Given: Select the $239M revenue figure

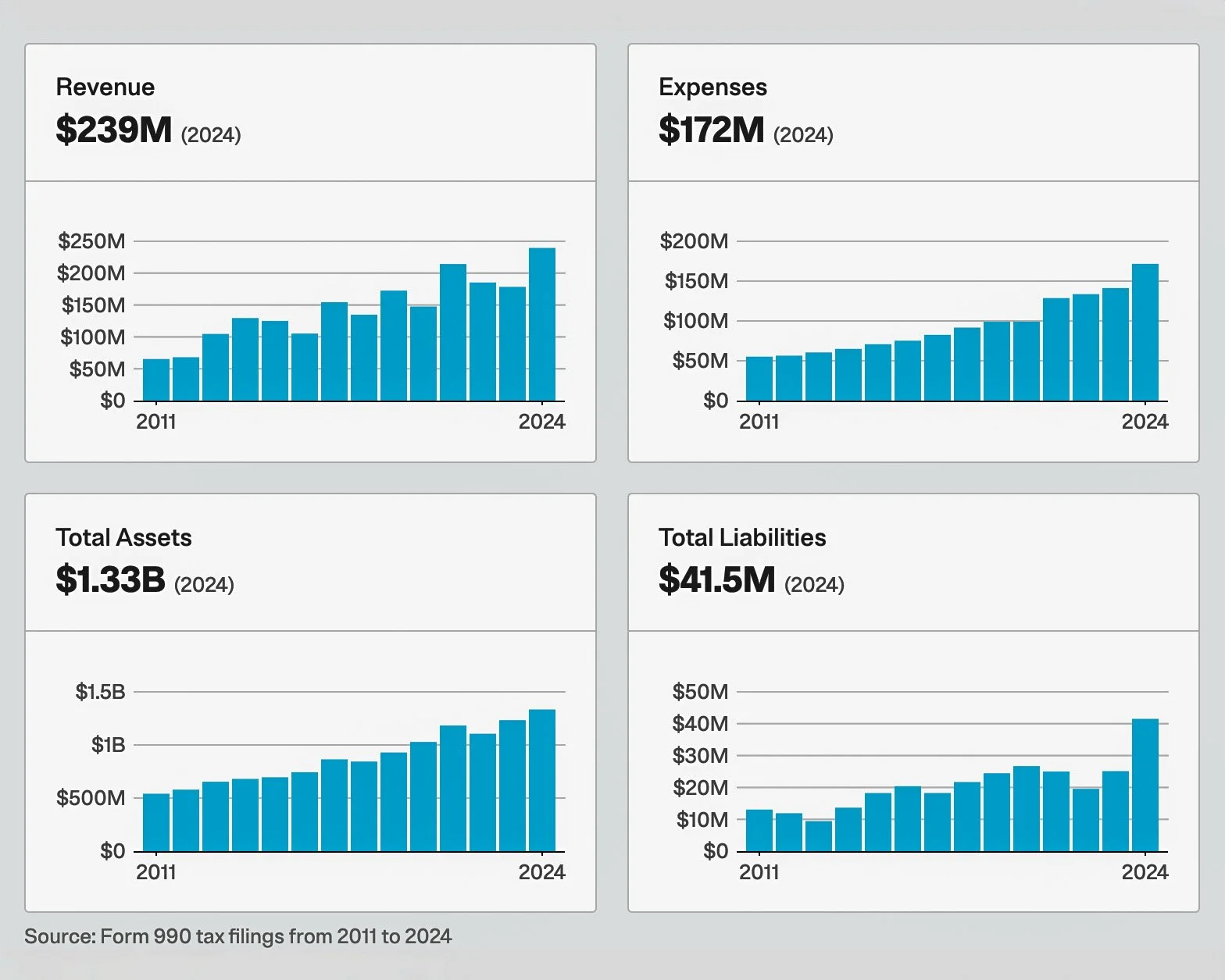Looking at the screenshot, I should point(114,130).
